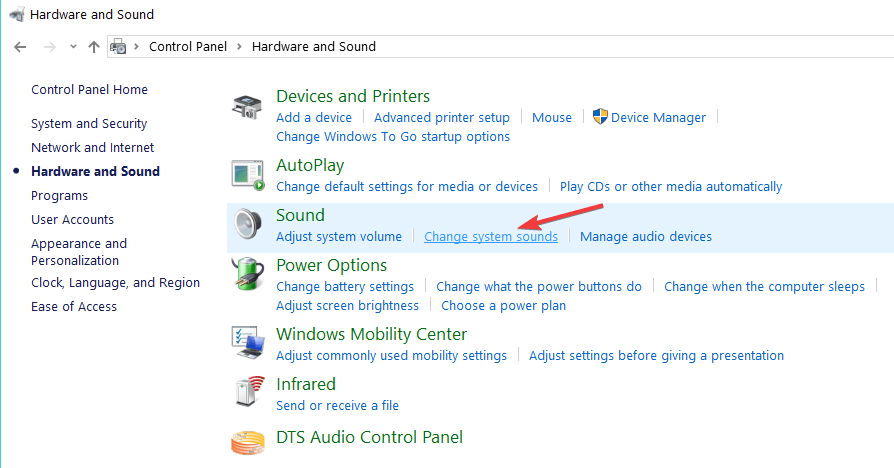Image resolution: width=894 pixels, height=468 pixels.
Task: Click the up arrow to parent folder
Action: [x=94, y=47]
